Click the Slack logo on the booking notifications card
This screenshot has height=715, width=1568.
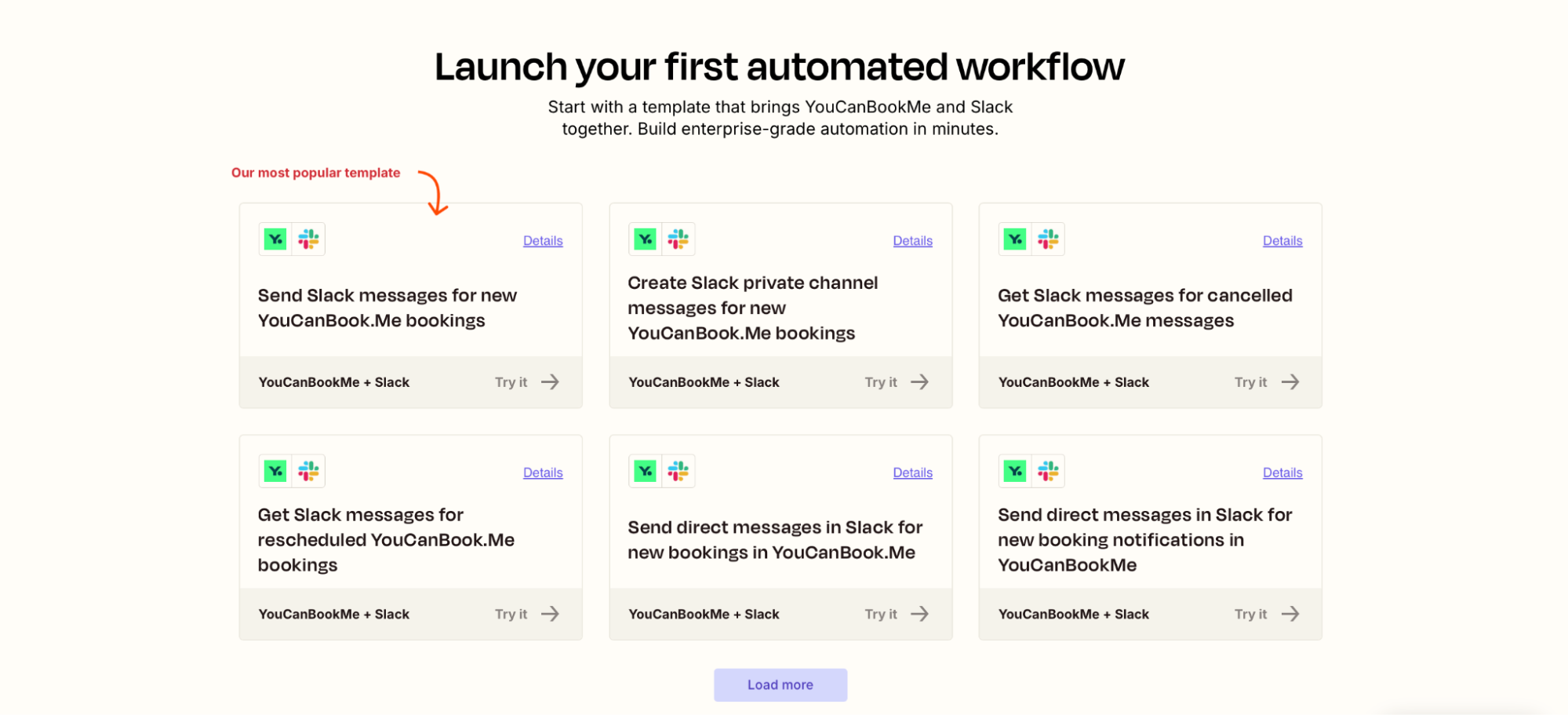coord(1049,470)
